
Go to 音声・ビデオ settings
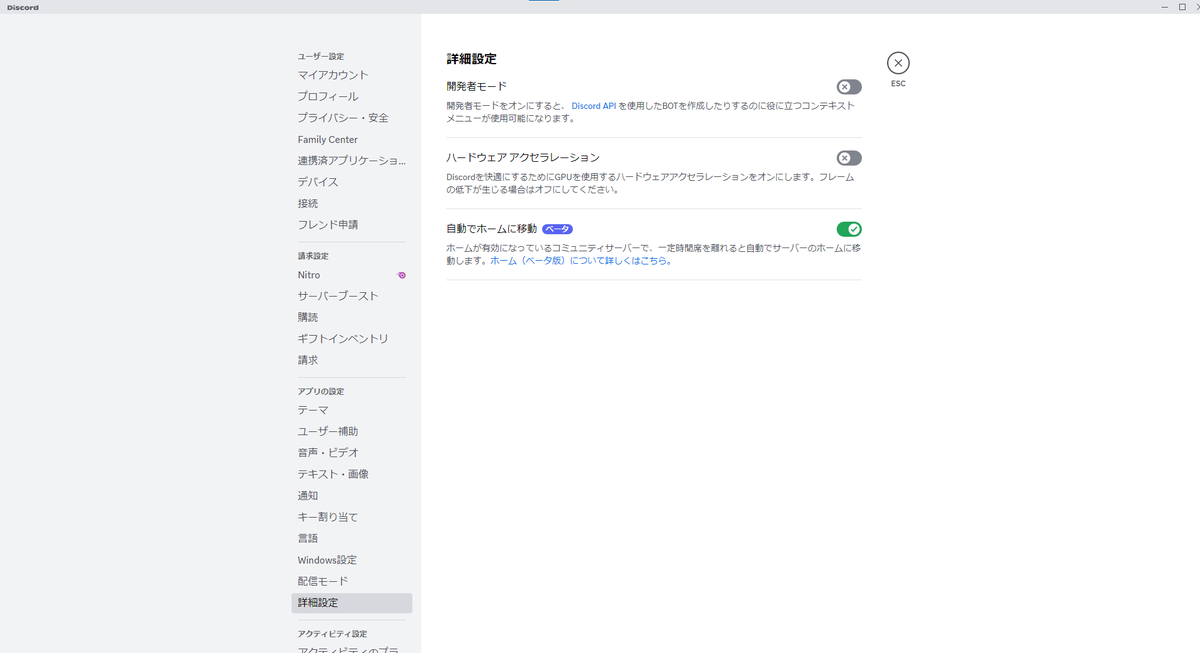pos(352,453)
